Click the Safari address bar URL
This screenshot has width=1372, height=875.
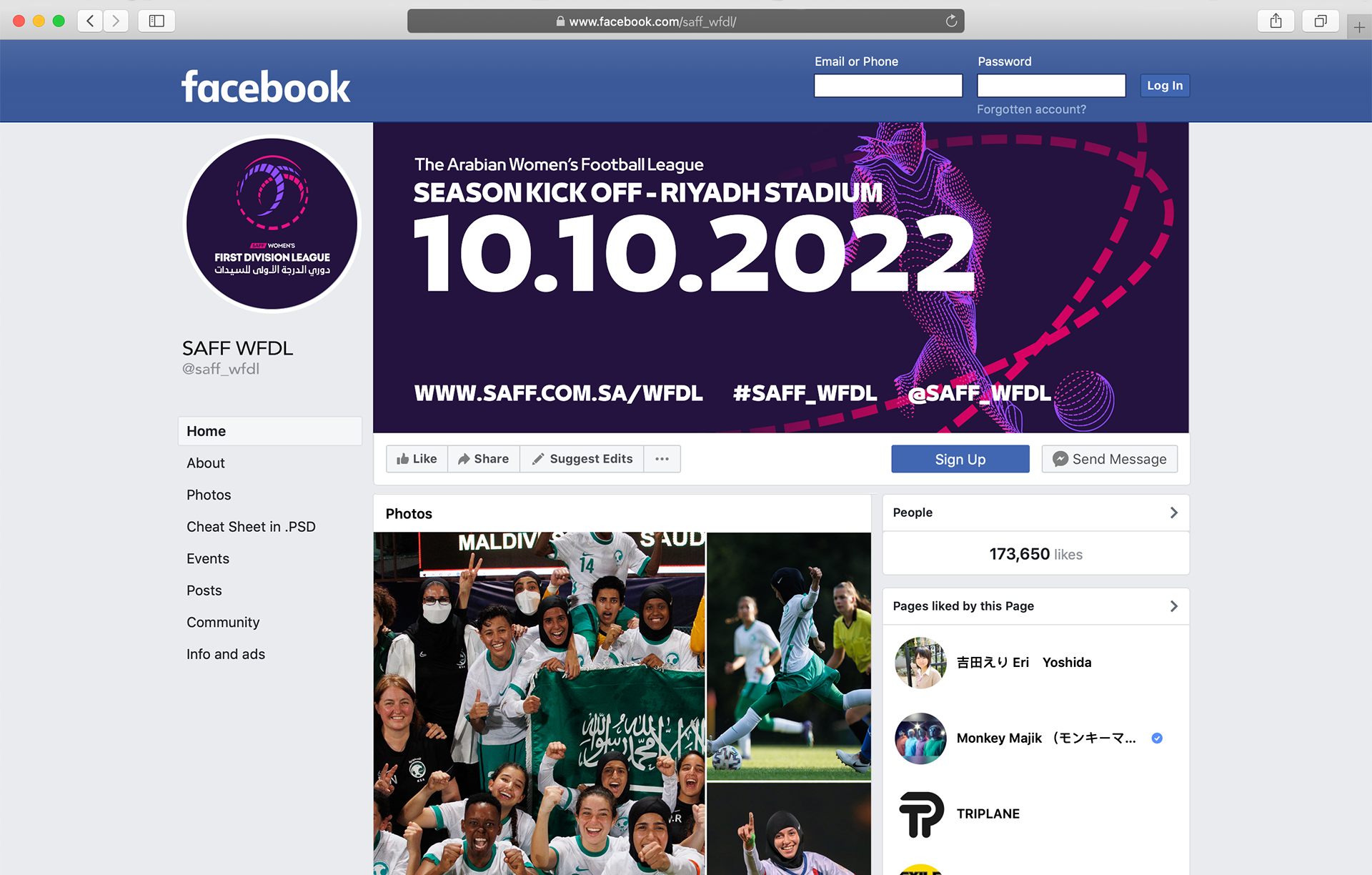652,21
